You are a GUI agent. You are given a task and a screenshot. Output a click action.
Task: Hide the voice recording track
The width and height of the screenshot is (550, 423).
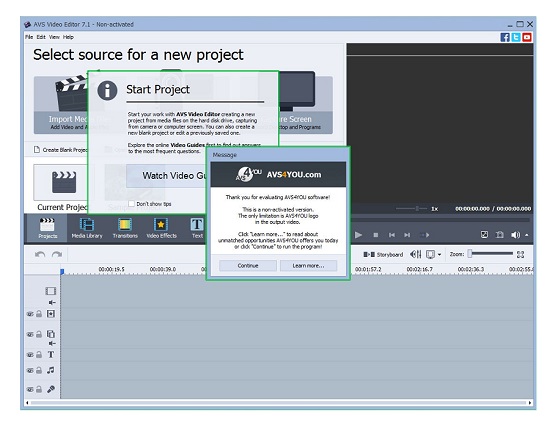click(x=30, y=389)
